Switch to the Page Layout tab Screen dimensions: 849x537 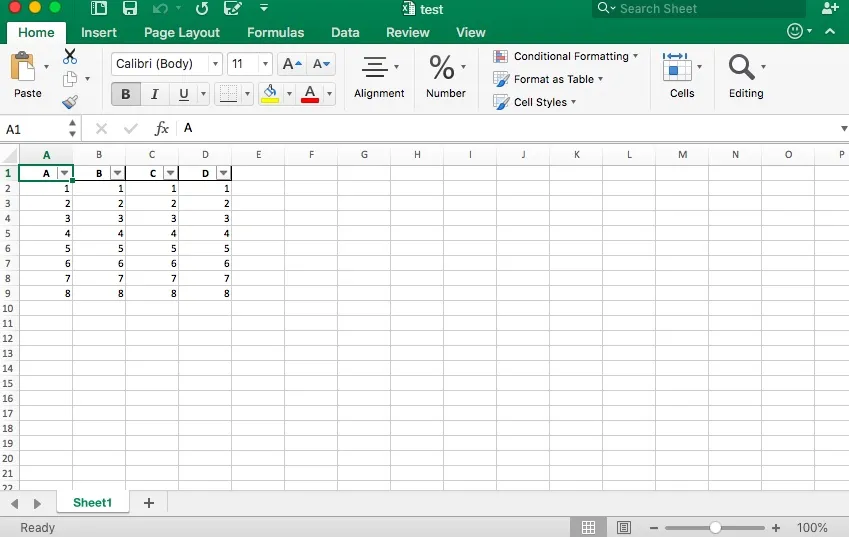[182, 32]
